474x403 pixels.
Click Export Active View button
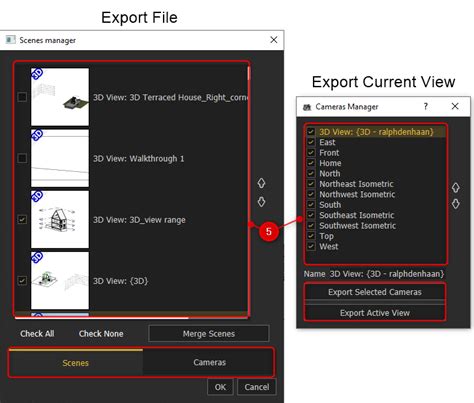point(375,313)
